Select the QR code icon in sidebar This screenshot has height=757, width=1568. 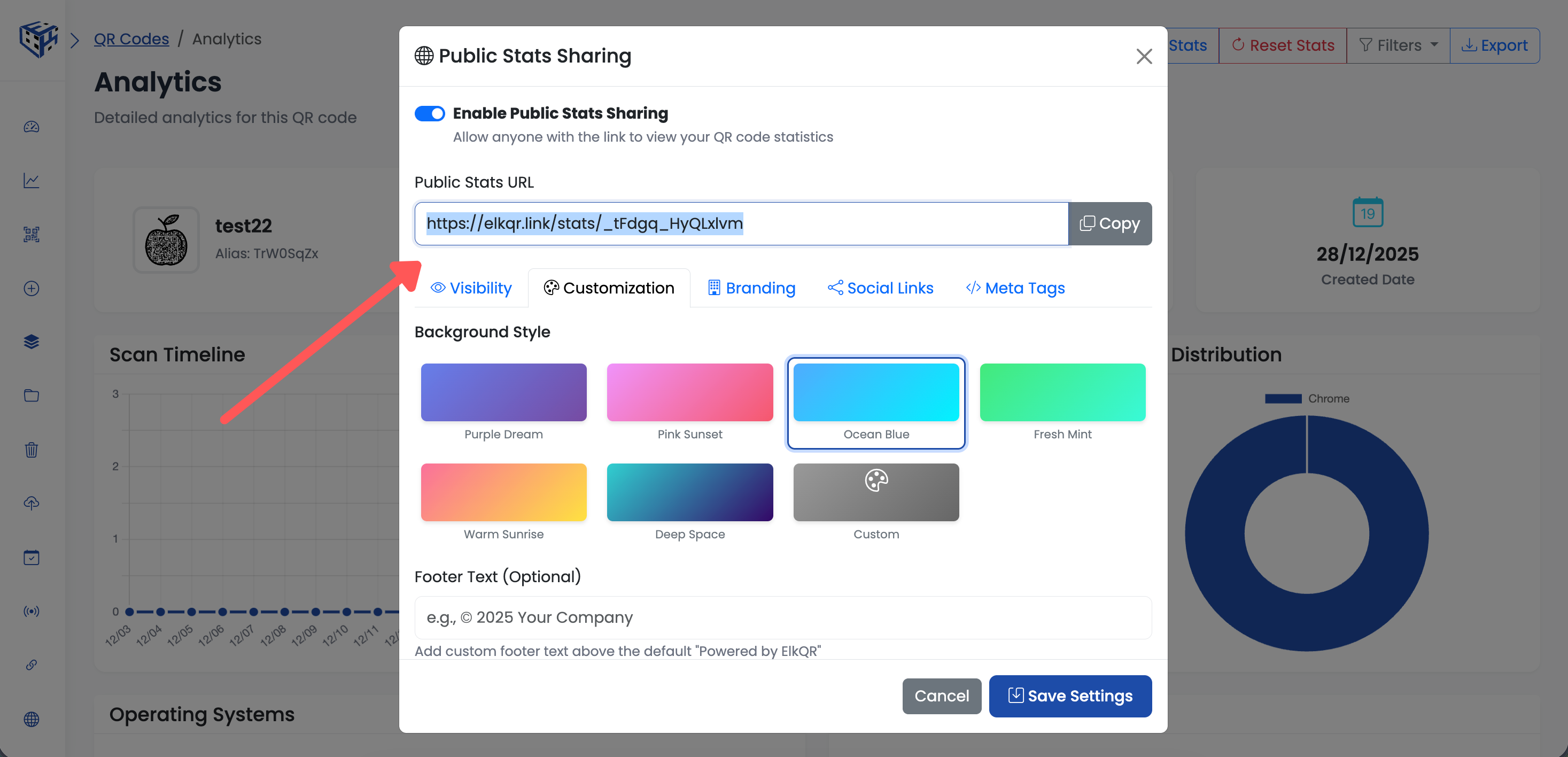tap(31, 235)
